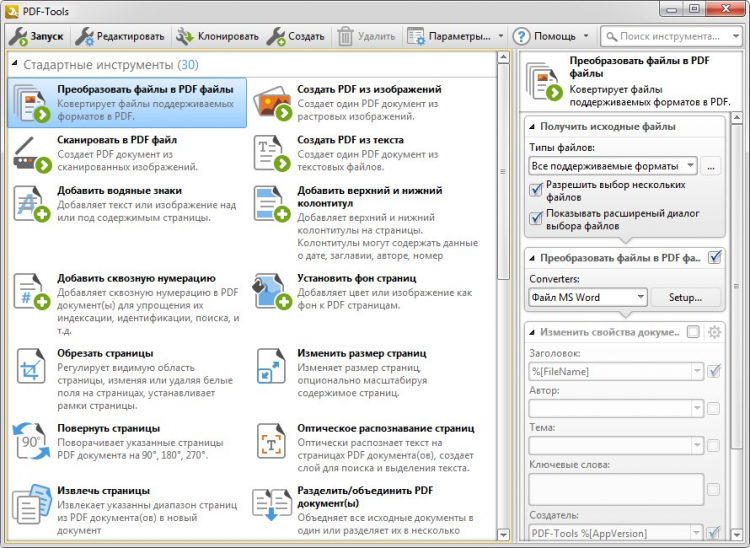The width and height of the screenshot is (750, 548).
Task: Select the Установить фон страниц title text
Action: pos(357,278)
